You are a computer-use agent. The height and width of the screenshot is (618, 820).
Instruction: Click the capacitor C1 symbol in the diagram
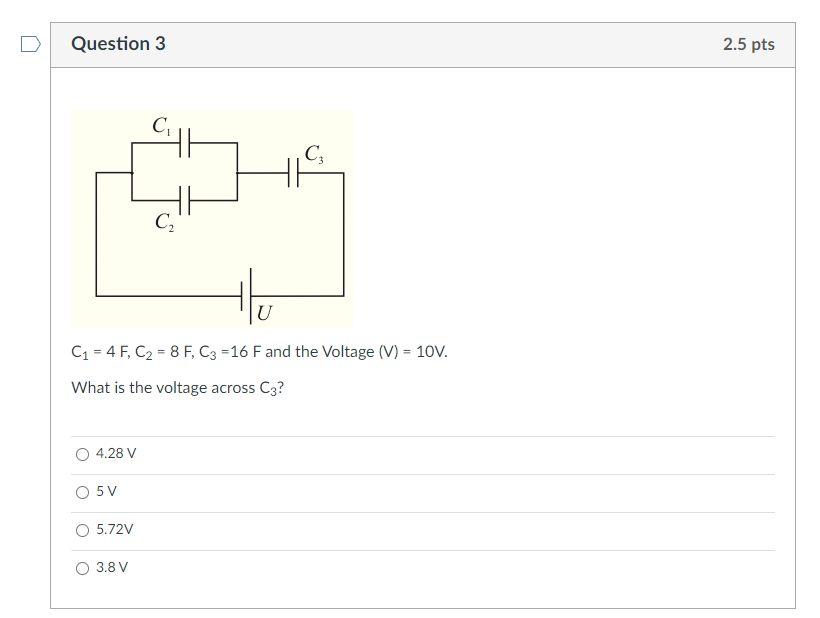[184, 143]
